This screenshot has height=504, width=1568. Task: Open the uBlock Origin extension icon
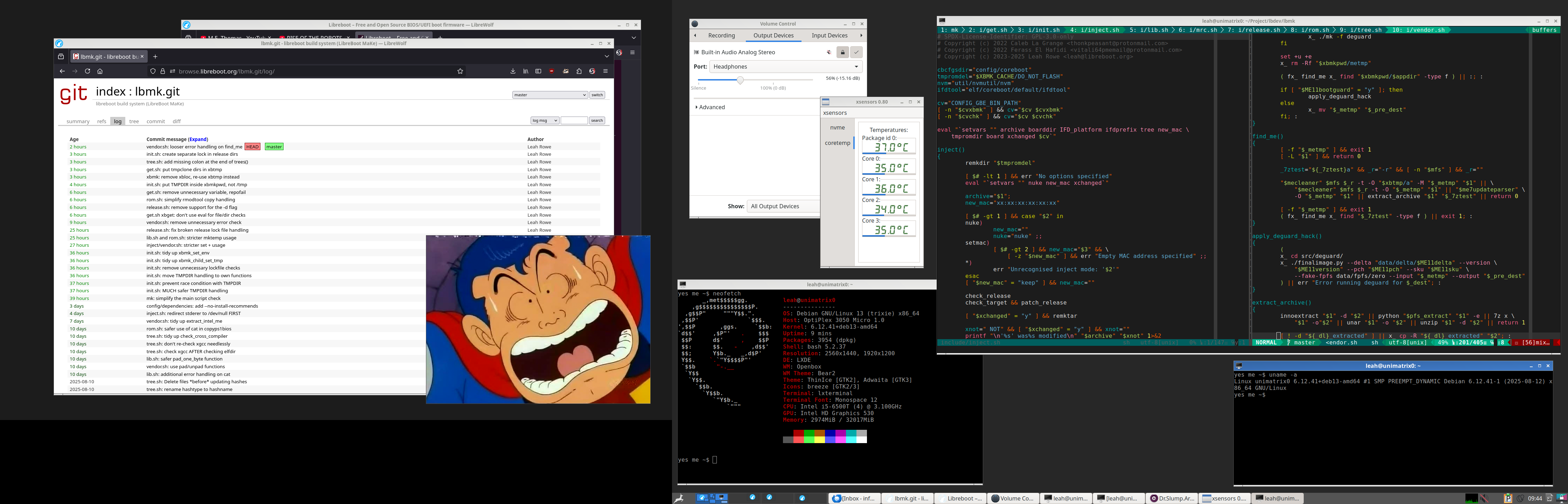(x=552, y=71)
